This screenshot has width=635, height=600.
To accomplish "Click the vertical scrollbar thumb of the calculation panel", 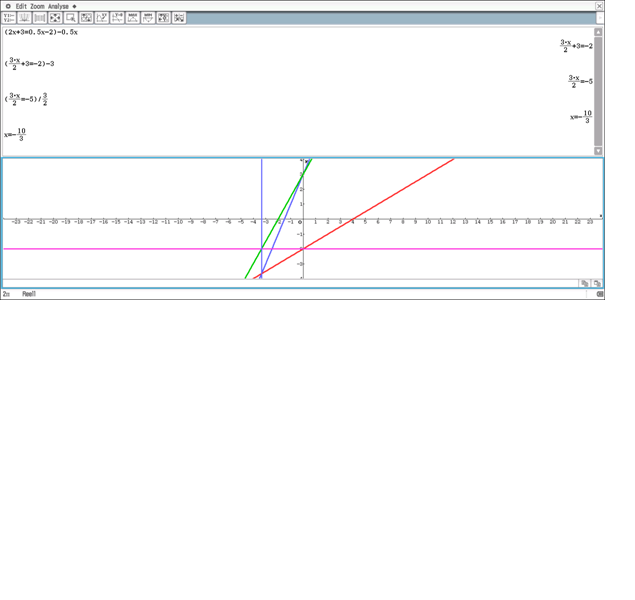I will pyautogui.click(x=598, y=90).
